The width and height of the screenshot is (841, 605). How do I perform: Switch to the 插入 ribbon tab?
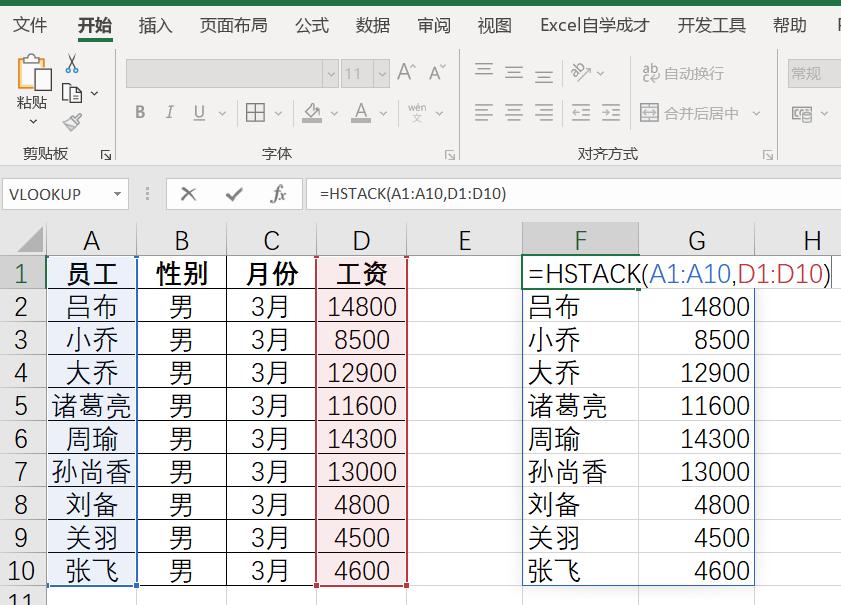pos(155,25)
